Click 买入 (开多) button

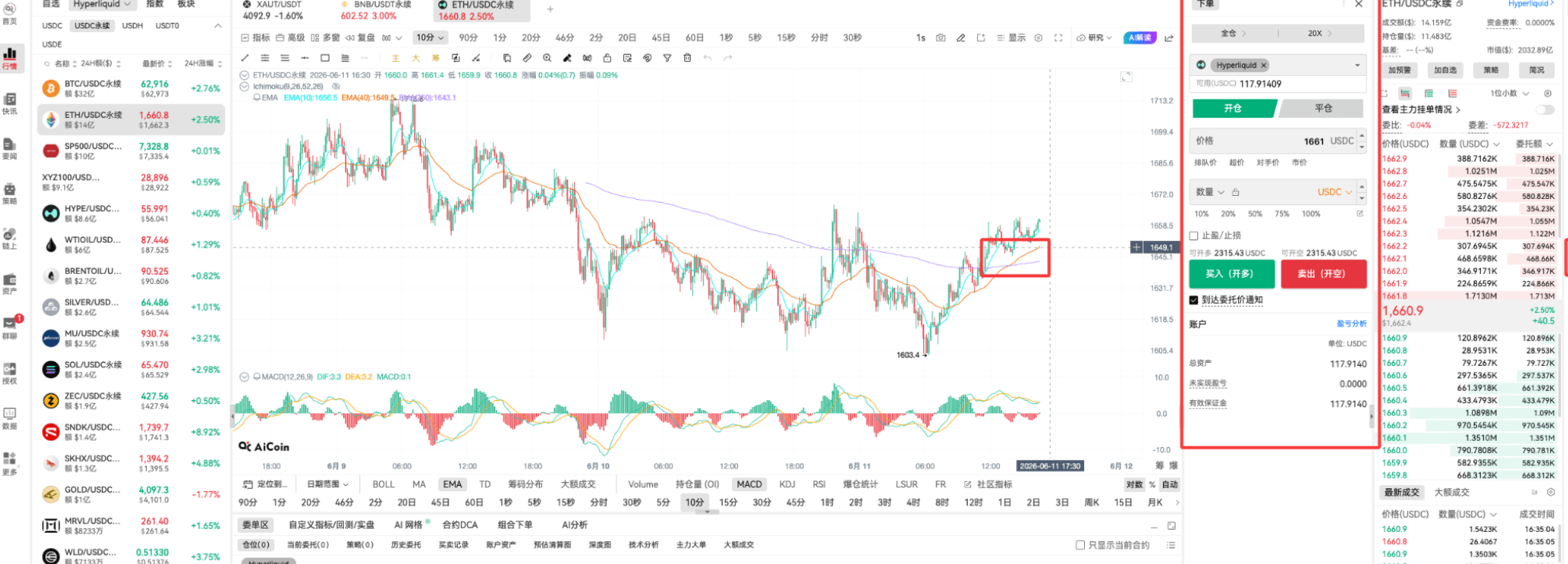click(x=1231, y=274)
